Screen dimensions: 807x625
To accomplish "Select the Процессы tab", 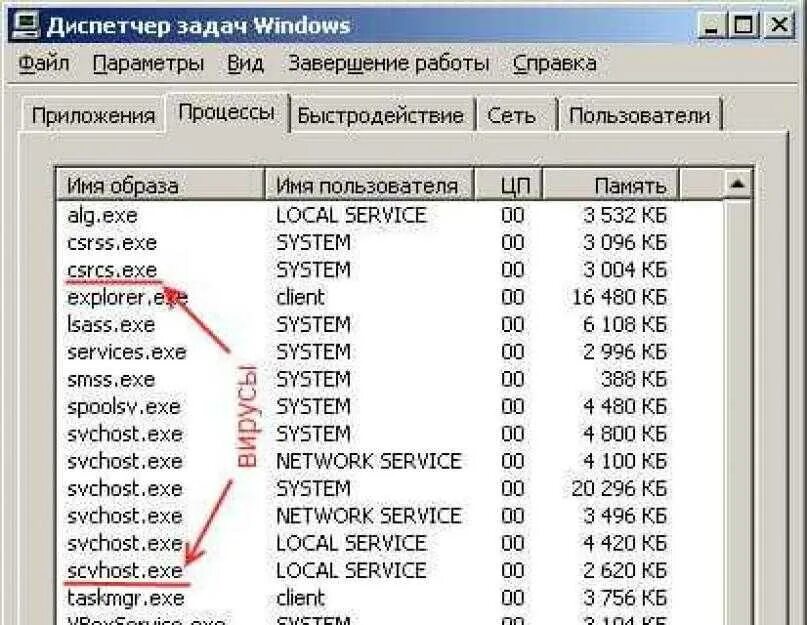I will point(226,113).
